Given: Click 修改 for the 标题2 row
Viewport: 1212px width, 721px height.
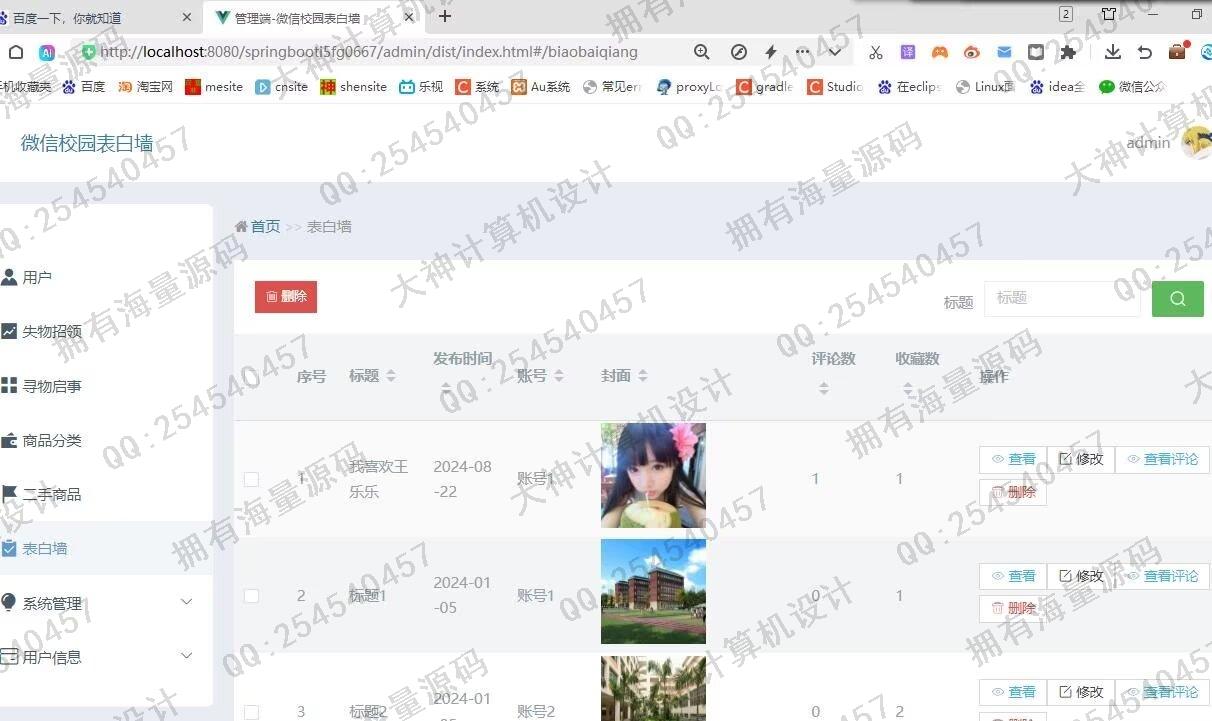Looking at the screenshot, I should tap(1081, 692).
